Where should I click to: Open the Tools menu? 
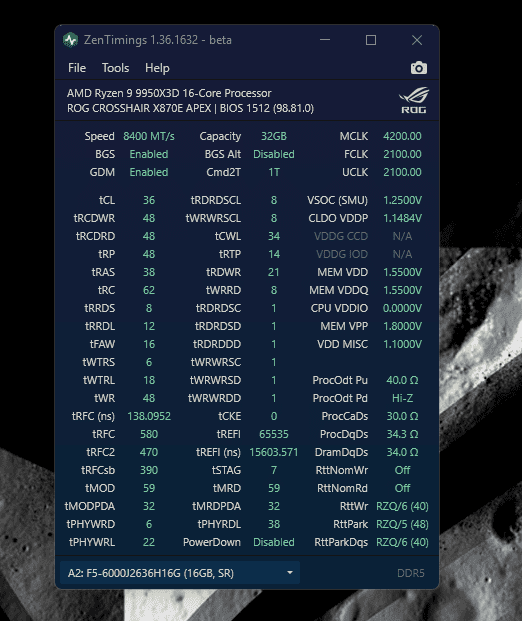115,68
